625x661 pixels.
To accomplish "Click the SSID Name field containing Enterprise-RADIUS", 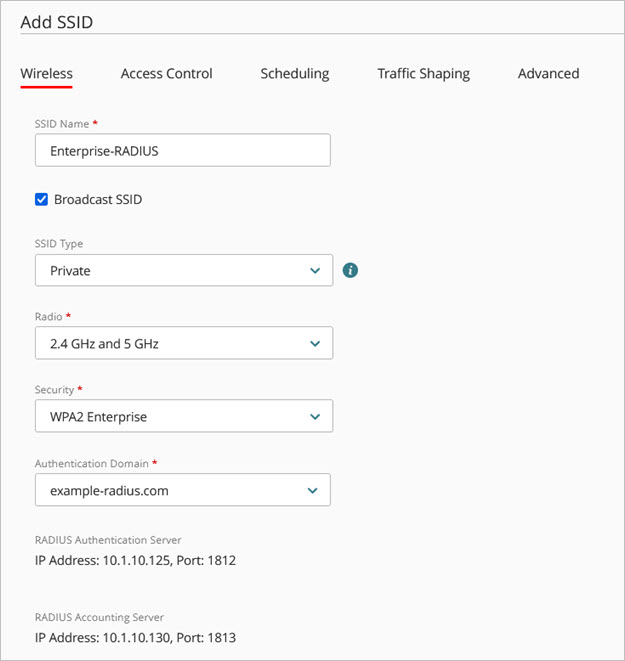I will coord(182,150).
